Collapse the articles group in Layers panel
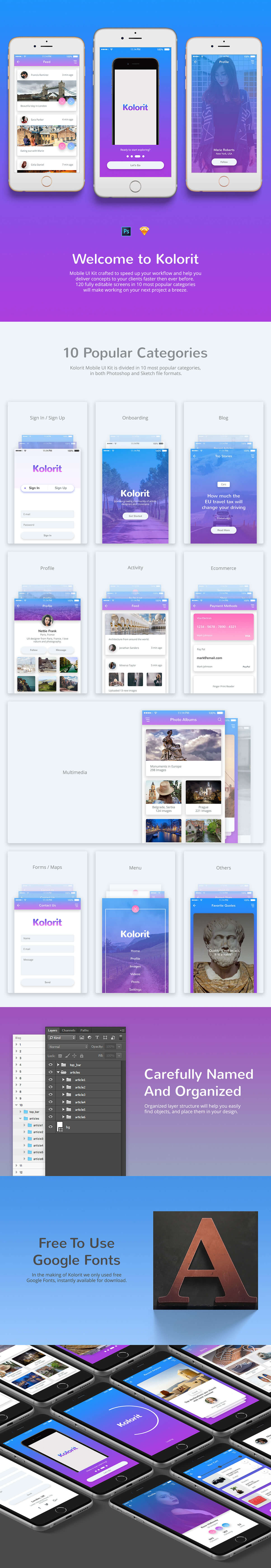The width and height of the screenshot is (271, 1568). tap(58, 1072)
